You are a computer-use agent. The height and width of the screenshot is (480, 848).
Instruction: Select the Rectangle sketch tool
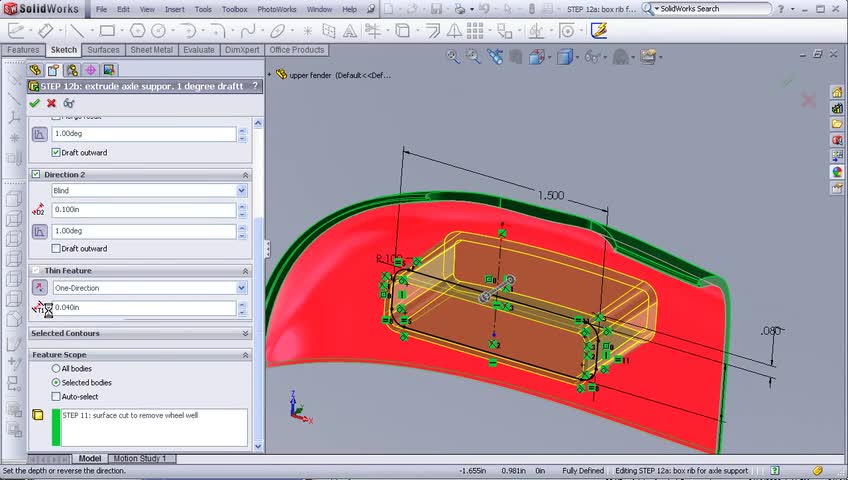(107, 31)
